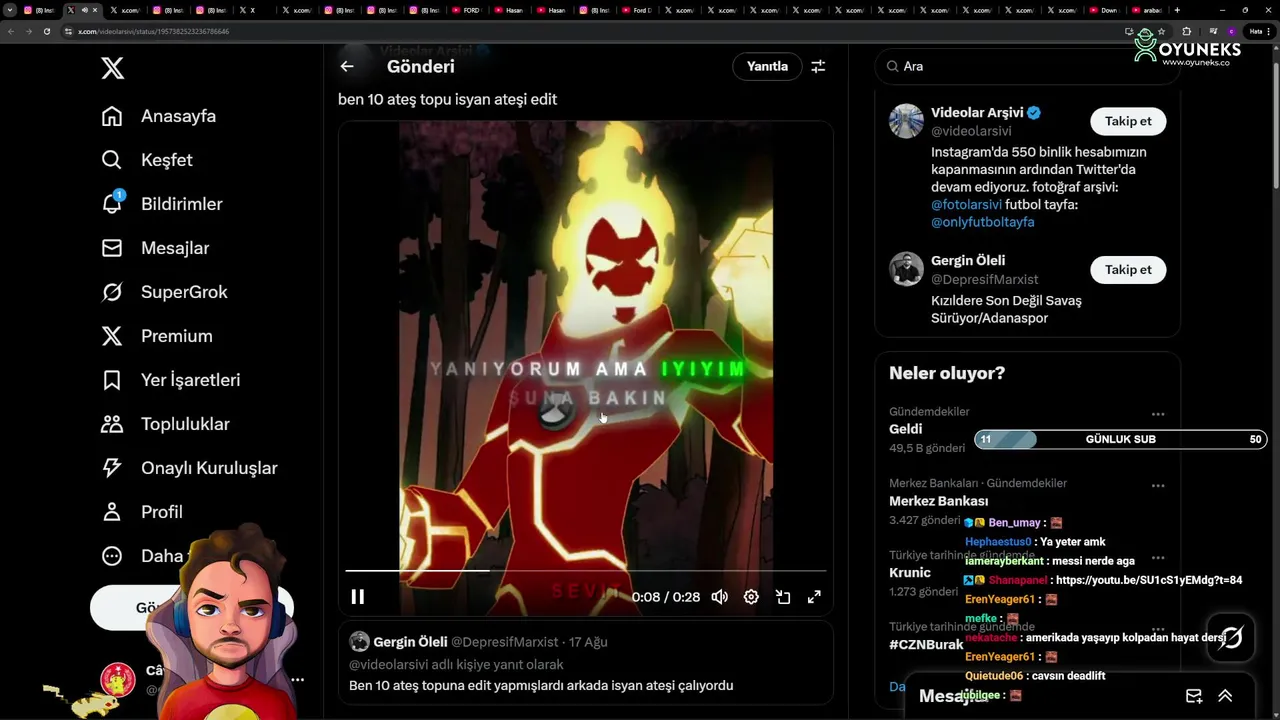Open a new browser tab
Screen dimensions: 1280x720
pos(1176,10)
